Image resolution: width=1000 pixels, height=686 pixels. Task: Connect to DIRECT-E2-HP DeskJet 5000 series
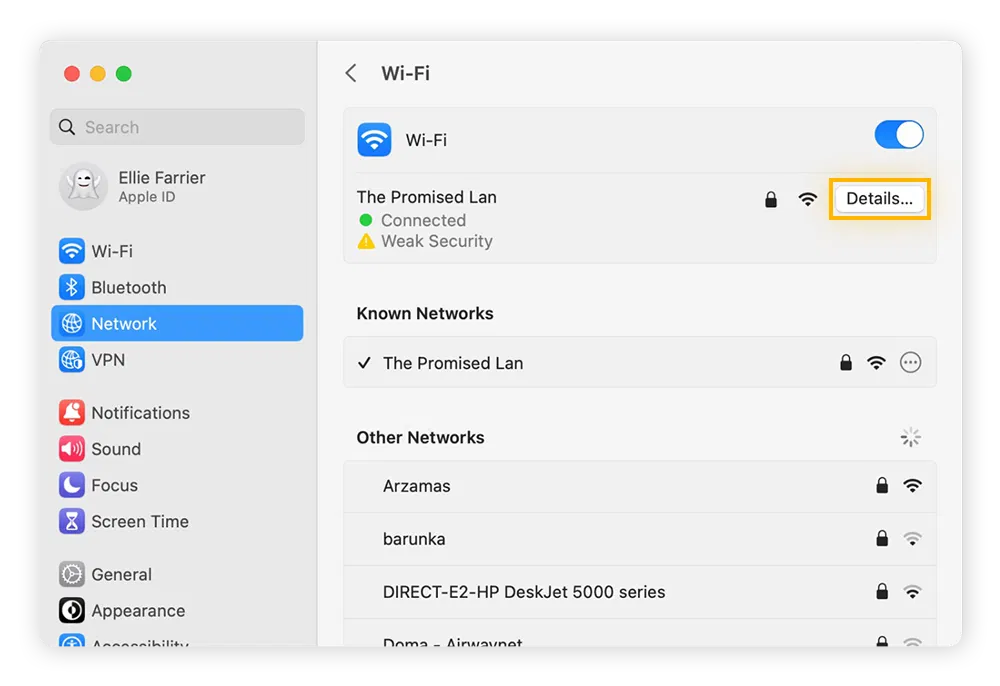tap(640, 592)
